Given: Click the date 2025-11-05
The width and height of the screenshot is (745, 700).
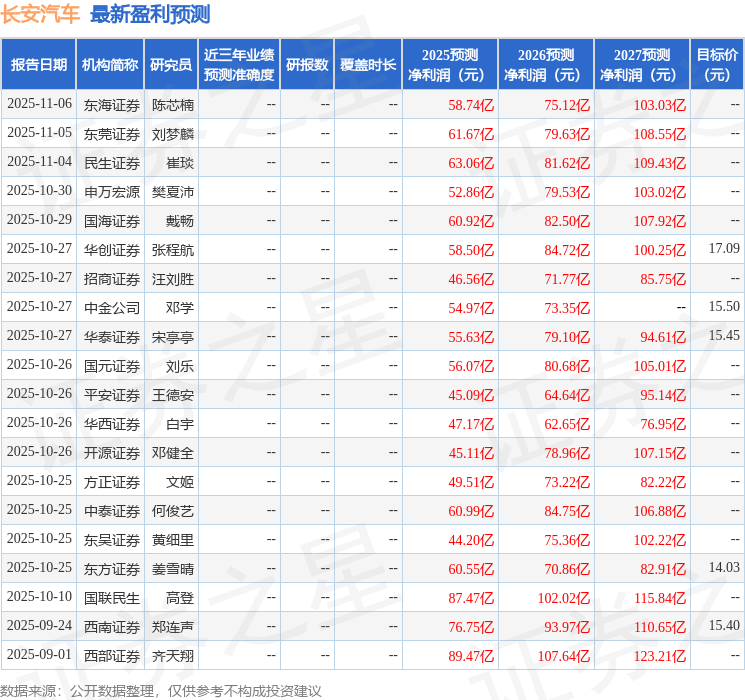Looking at the screenshot, I should [39, 132].
